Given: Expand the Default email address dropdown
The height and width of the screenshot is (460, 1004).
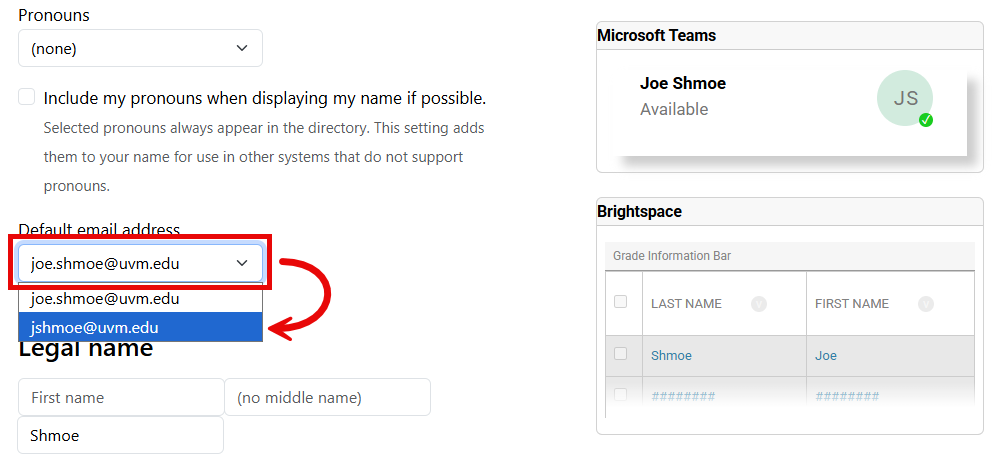Looking at the screenshot, I should click(x=140, y=264).
